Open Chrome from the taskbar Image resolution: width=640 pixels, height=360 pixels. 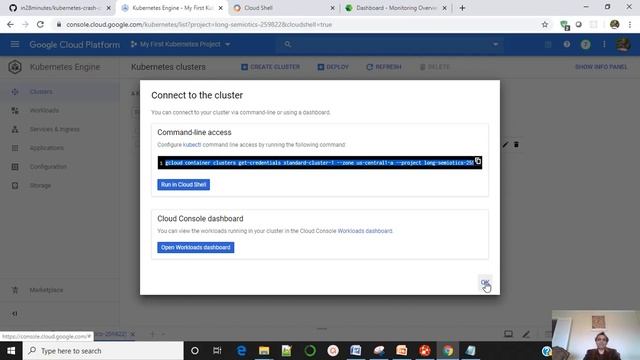[448, 351]
